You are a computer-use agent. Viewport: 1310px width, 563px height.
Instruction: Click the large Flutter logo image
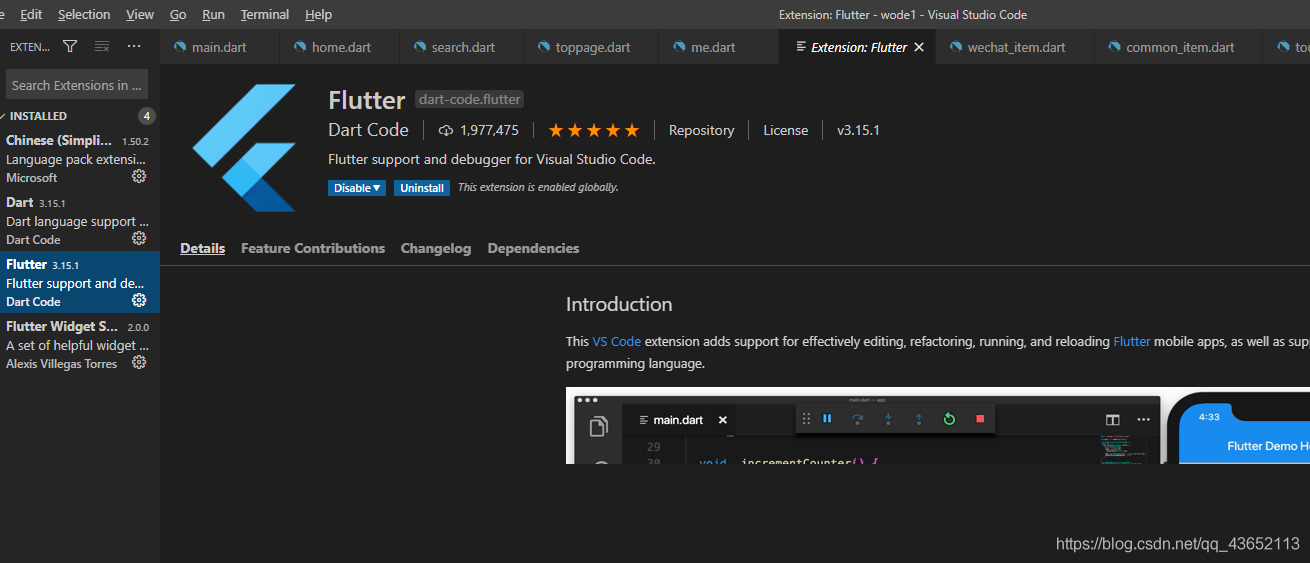(245, 148)
